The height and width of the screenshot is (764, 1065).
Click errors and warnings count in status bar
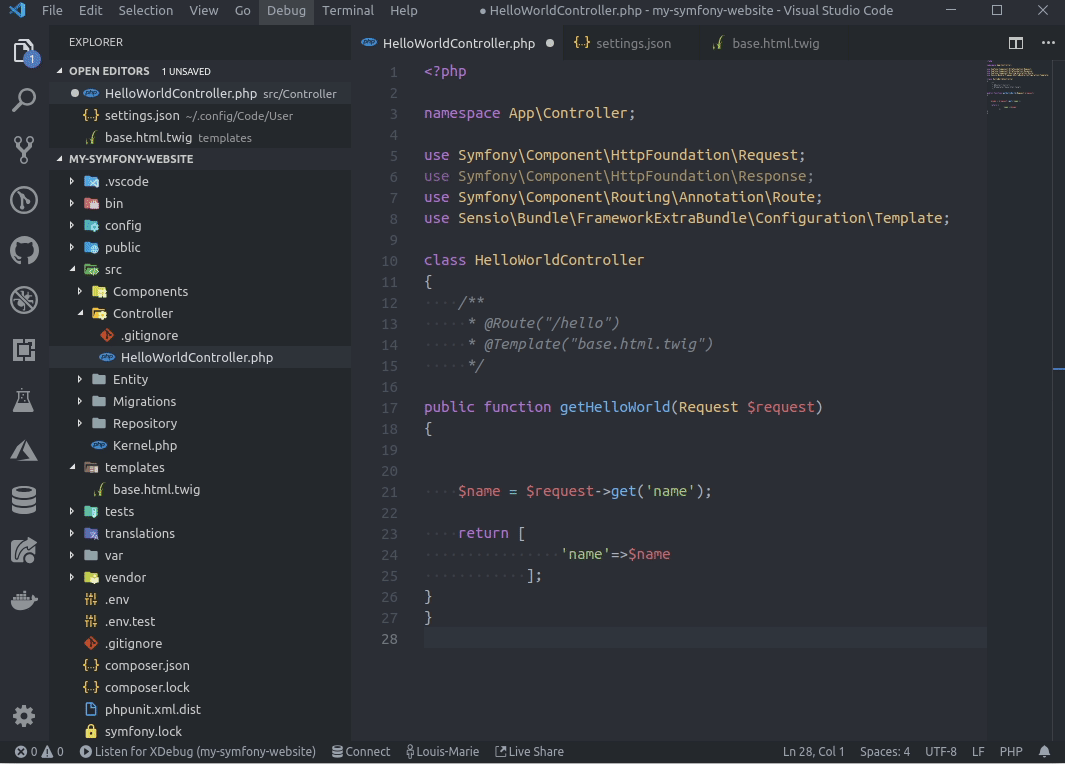[39, 751]
